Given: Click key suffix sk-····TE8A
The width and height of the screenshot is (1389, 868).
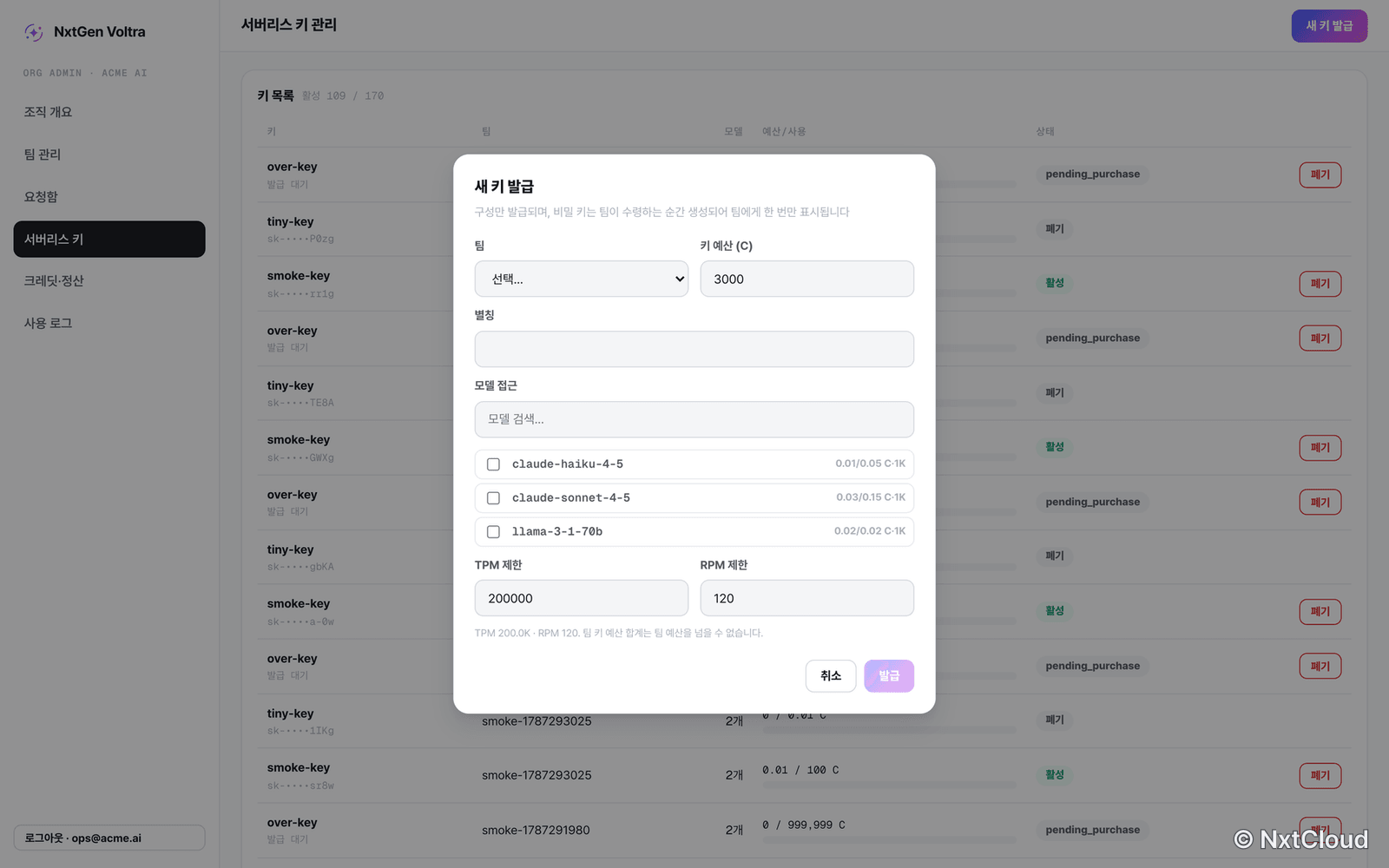Looking at the screenshot, I should [x=300, y=403].
